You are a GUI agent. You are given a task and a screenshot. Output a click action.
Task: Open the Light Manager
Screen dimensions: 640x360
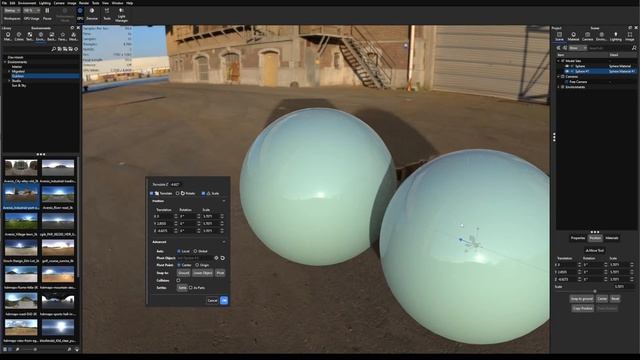point(121,15)
